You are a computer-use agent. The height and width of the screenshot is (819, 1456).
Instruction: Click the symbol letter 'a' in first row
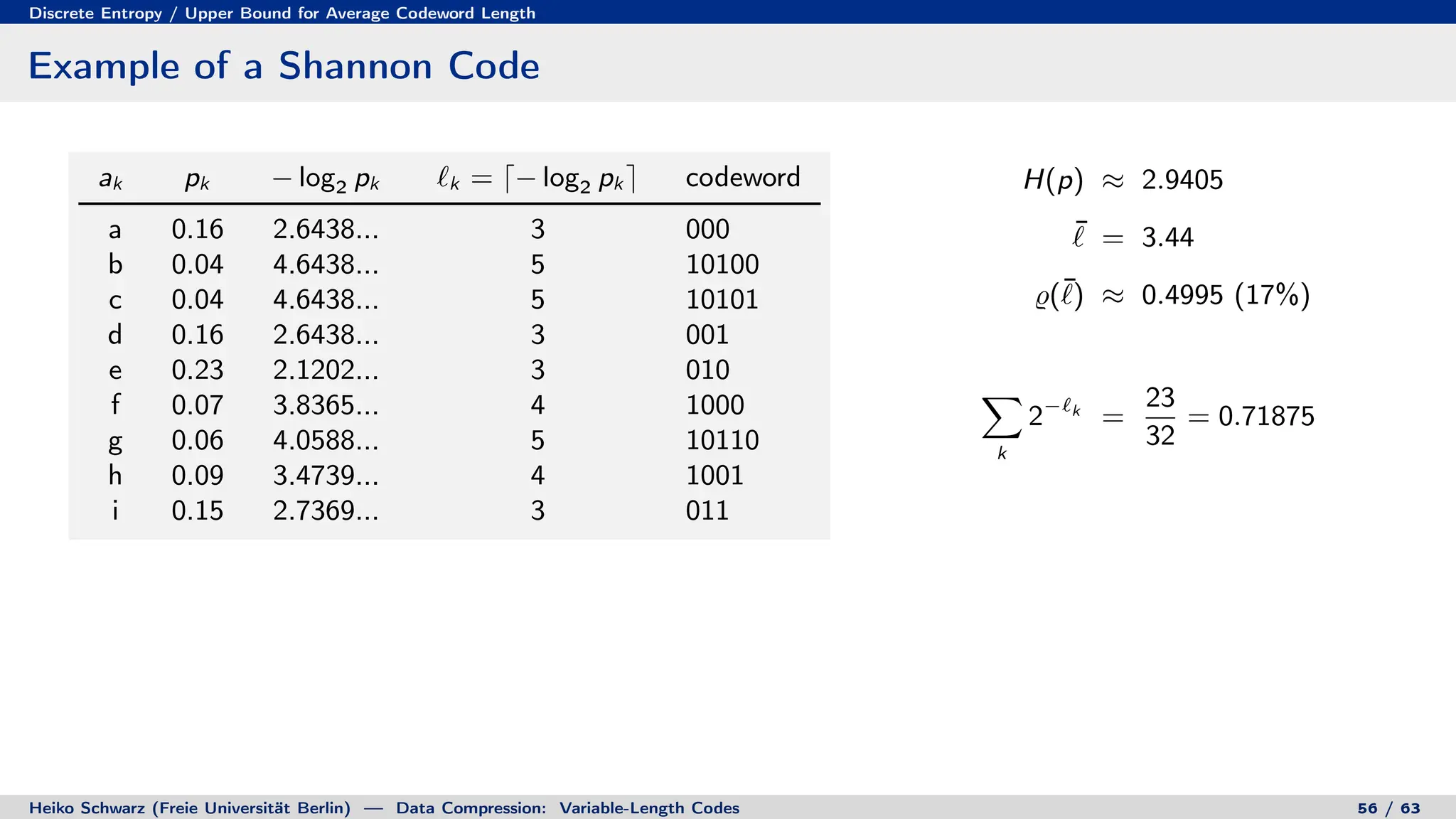[x=115, y=231]
